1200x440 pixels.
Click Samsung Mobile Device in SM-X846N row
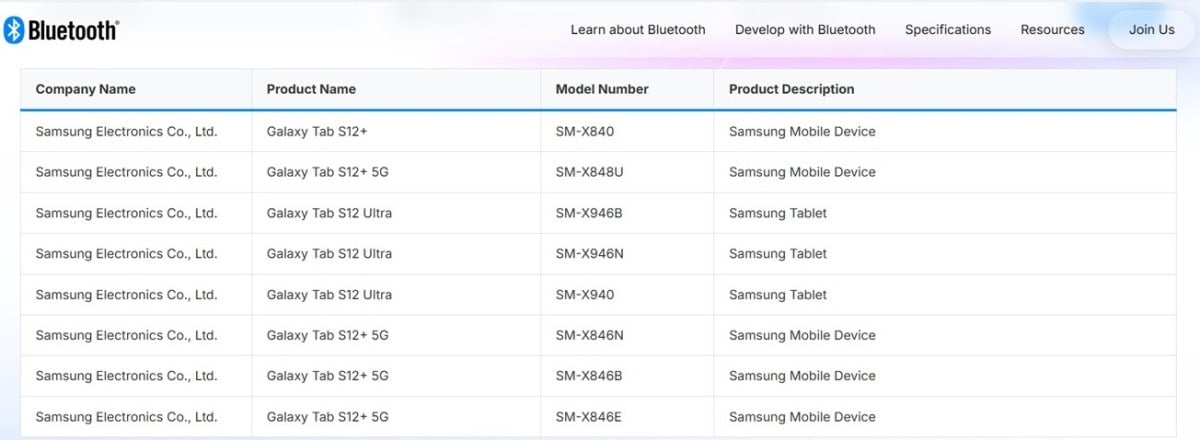802,335
